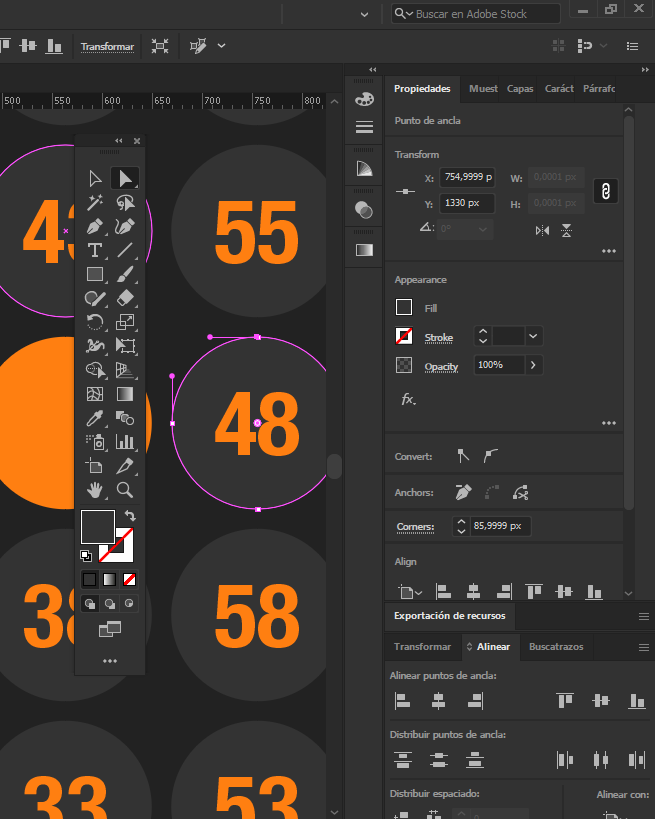
Task: Select the Curvature tool
Action: 125,226
